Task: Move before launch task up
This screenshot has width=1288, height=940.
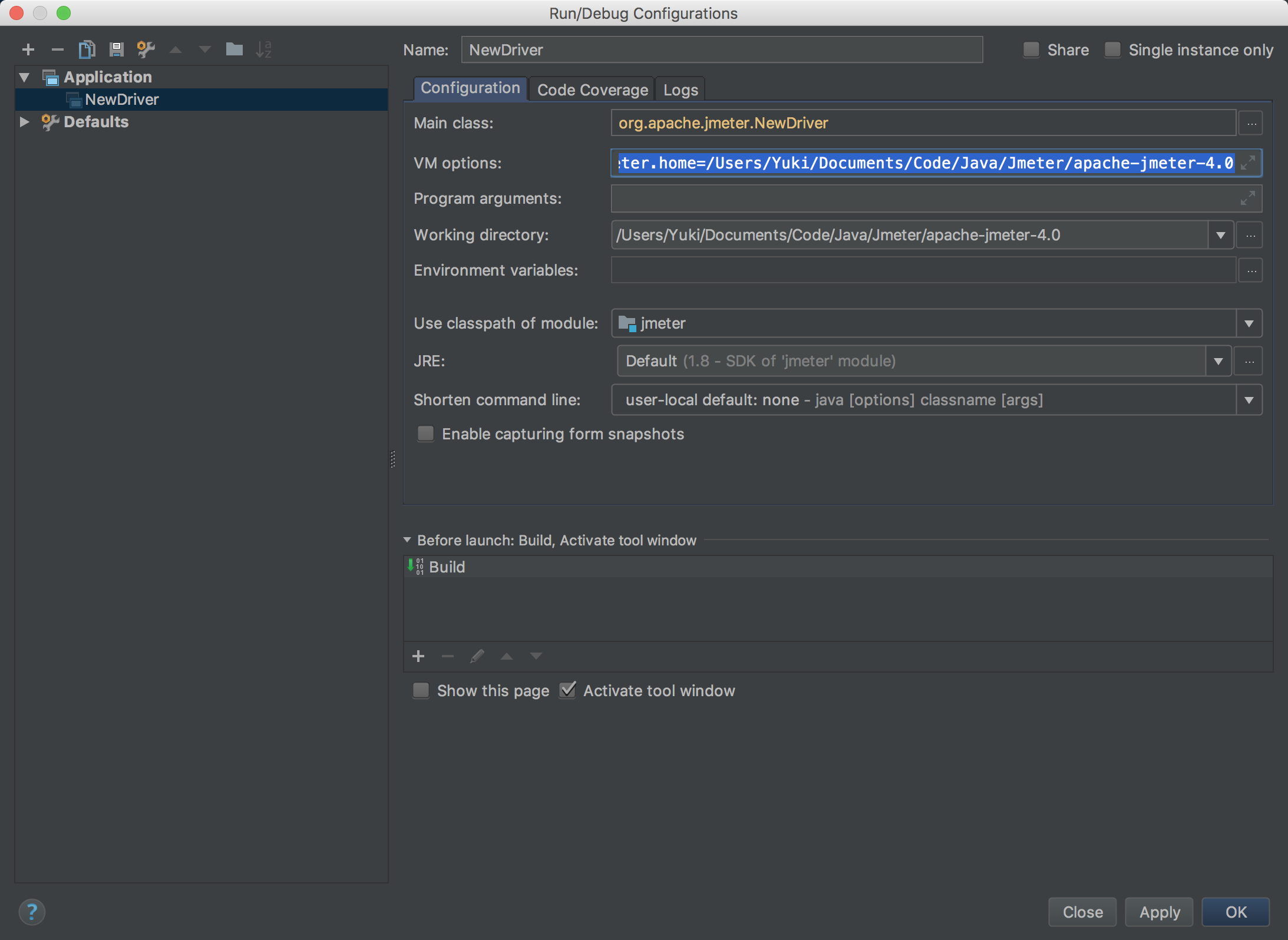Action: (507, 656)
